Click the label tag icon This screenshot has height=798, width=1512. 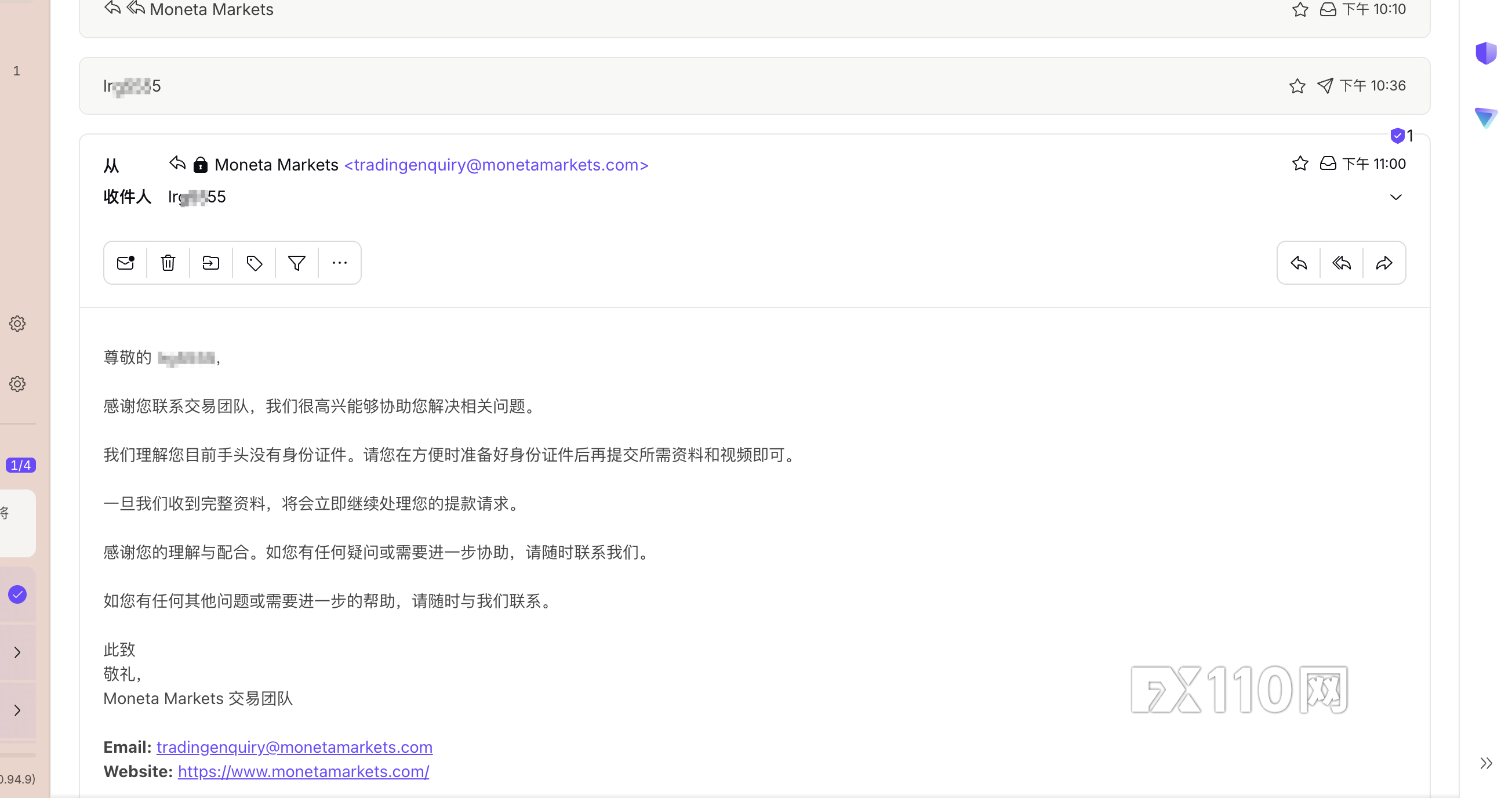point(254,263)
